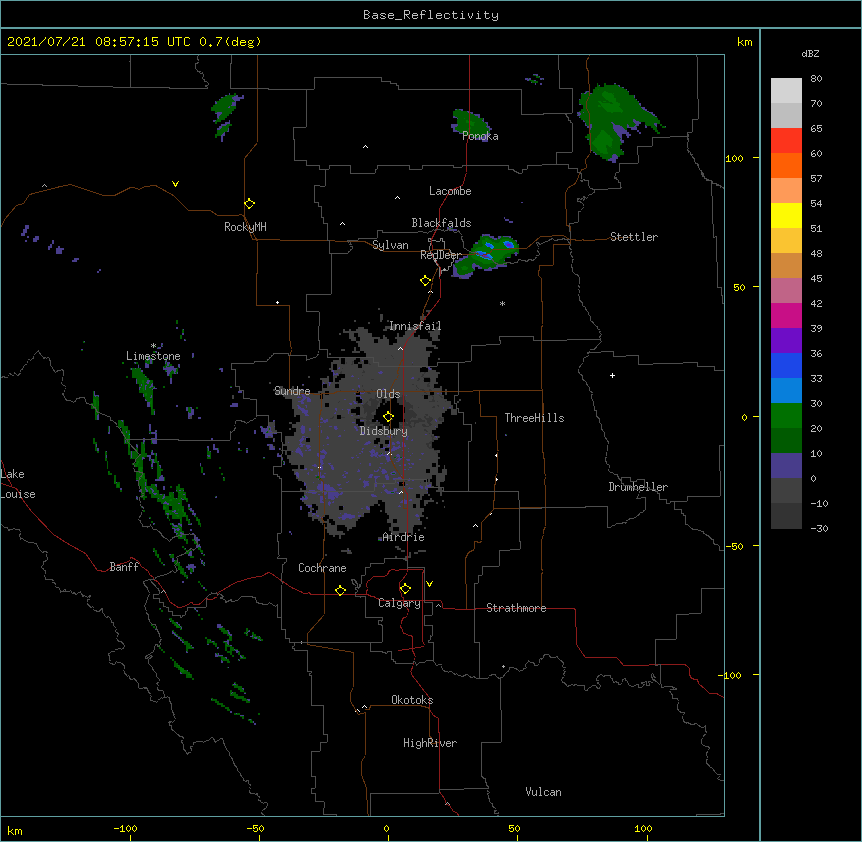Image resolution: width=862 pixels, height=842 pixels.
Task: Click the Okotoks town label
Action: pyautogui.click(x=412, y=700)
